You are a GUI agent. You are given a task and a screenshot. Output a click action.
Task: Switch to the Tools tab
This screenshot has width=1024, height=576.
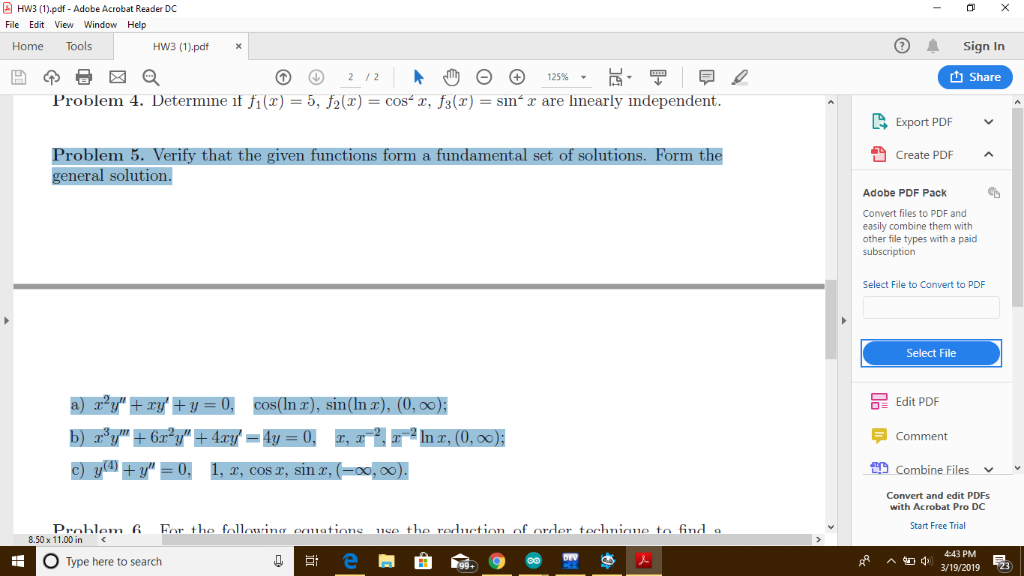pos(81,46)
